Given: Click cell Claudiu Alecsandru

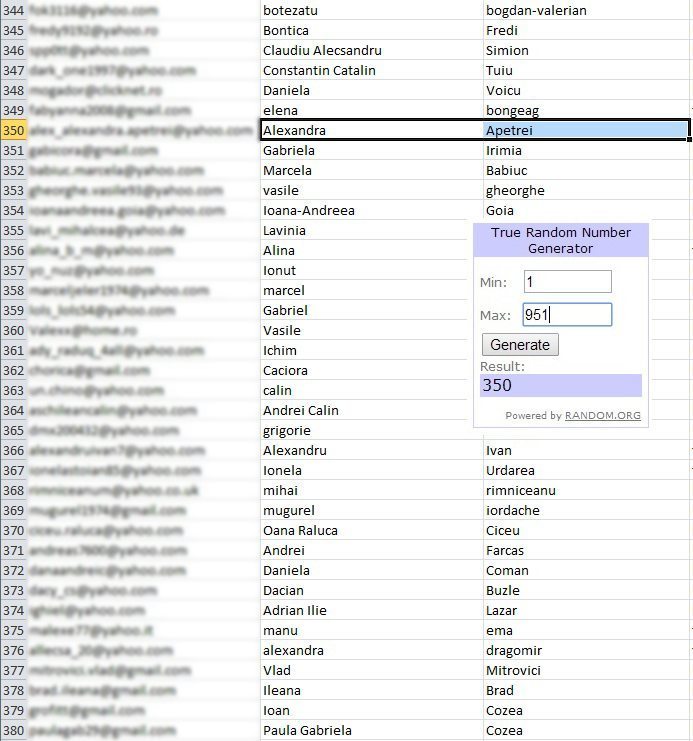Looking at the screenshot, I should tap(372, 51).
